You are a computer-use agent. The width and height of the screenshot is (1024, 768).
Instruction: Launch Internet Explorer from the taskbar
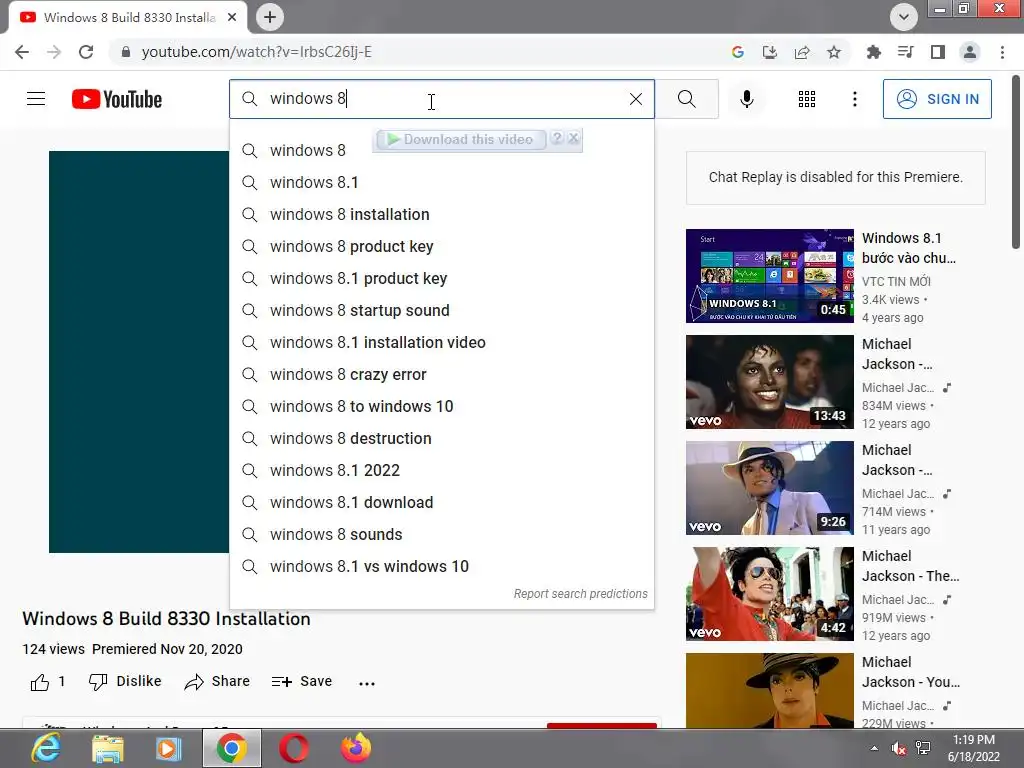click(46, 748)
